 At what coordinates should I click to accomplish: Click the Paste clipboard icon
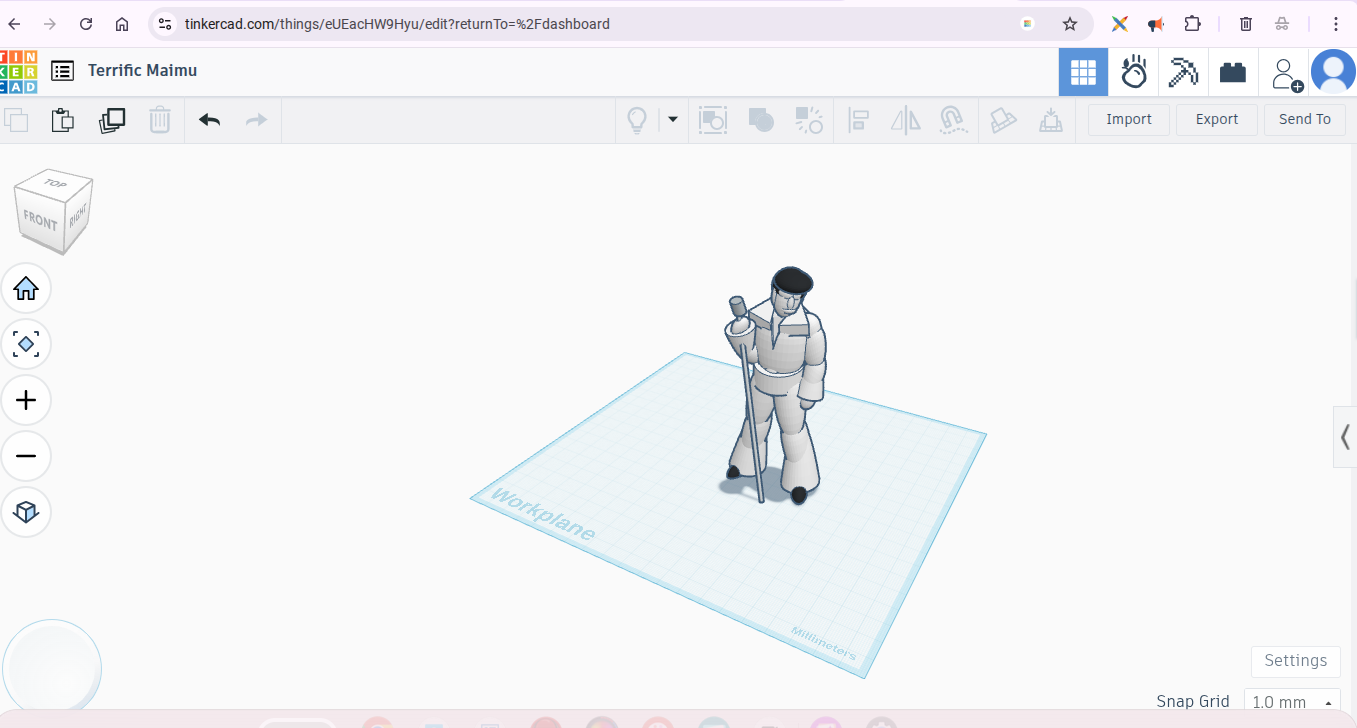point(63,120)
